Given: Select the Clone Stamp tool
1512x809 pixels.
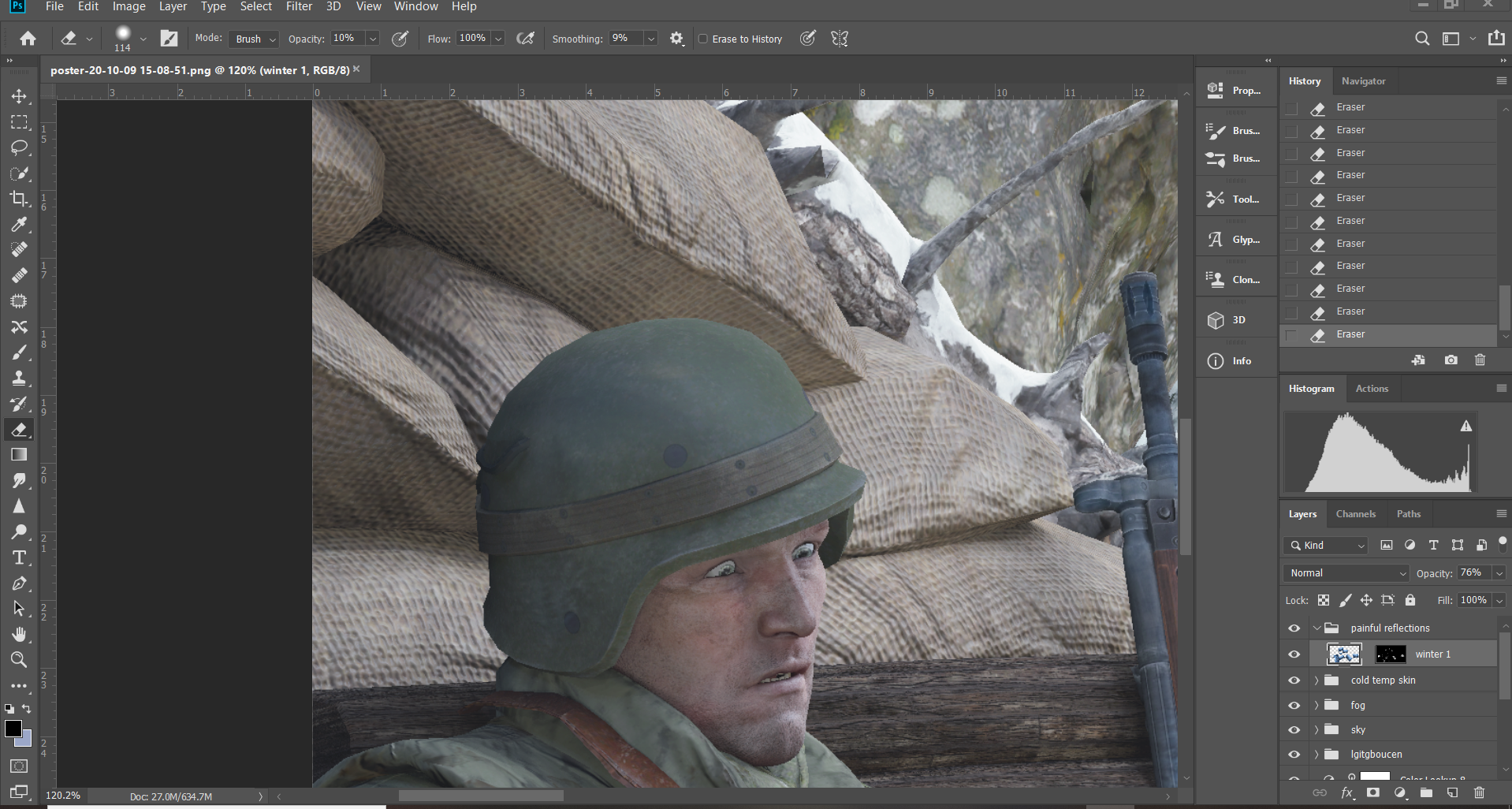Looking at the screenshot, I should click(19, 378).
